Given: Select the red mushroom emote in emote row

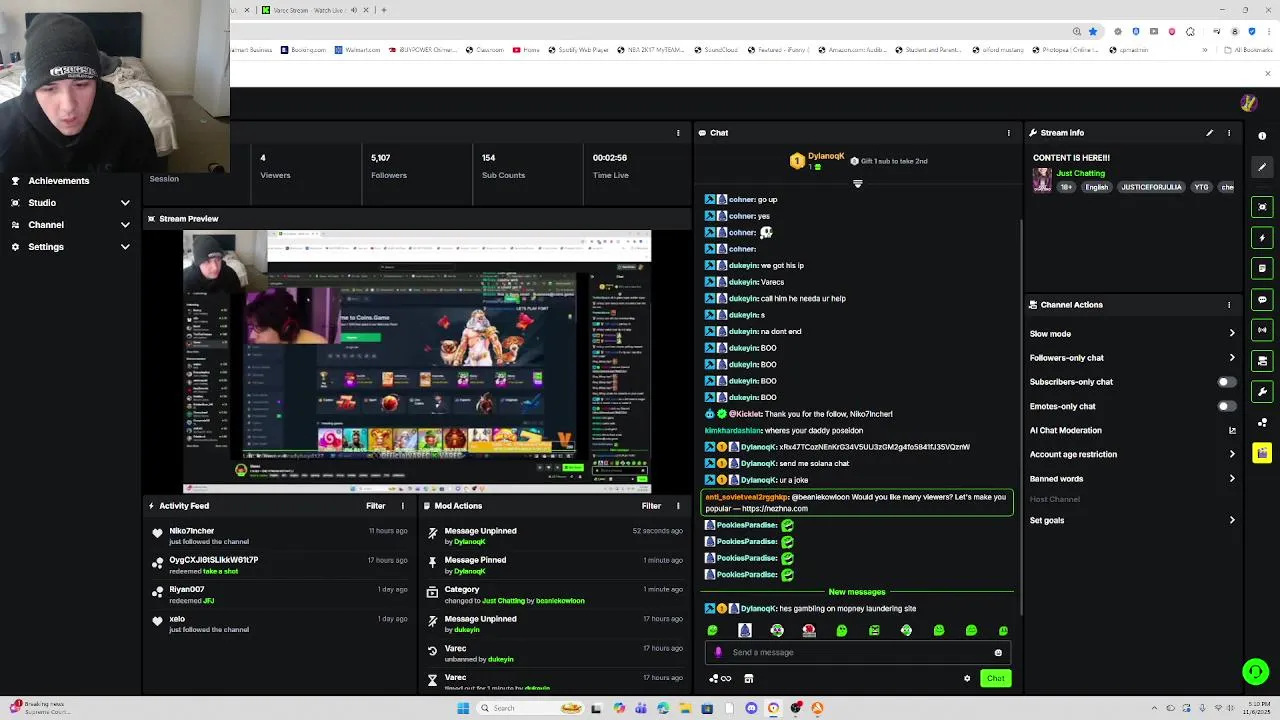Looking at the screenshot, I should pyautogui.click(x=809, y=631).
